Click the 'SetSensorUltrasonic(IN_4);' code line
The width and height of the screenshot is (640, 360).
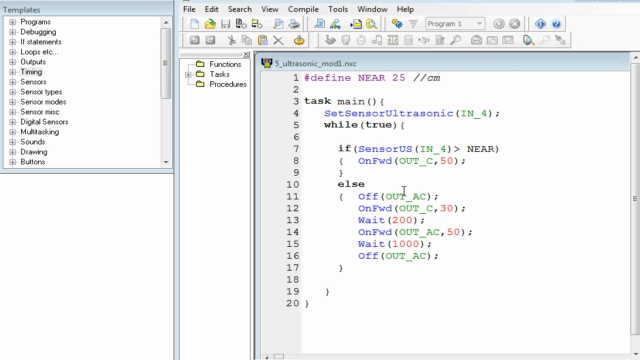412,113
